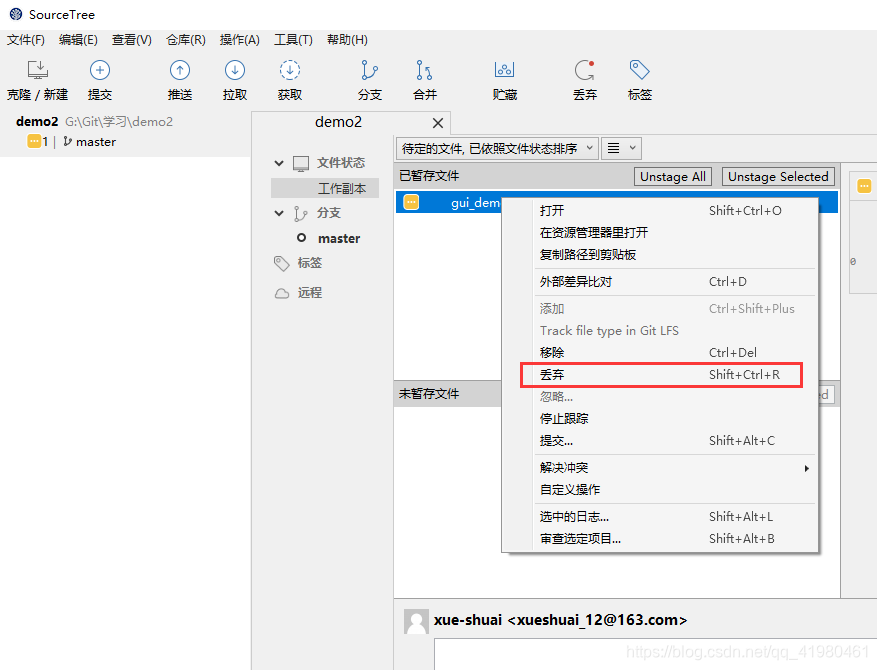
Task: Click the master branch label under demo2 bookmark
Action: pyautogui.click(x=96, y=142)
